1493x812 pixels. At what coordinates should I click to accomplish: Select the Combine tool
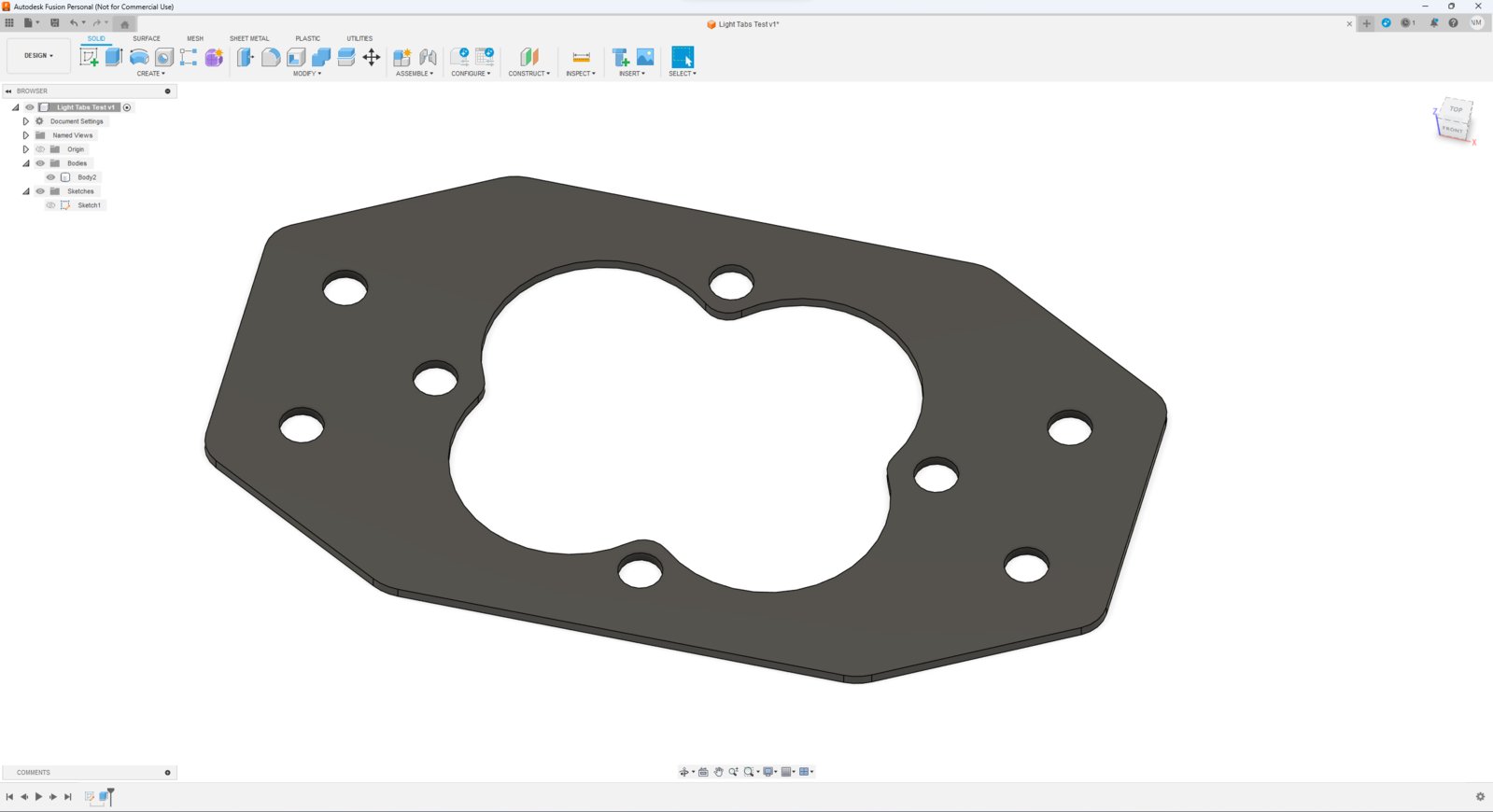[321, 58]
